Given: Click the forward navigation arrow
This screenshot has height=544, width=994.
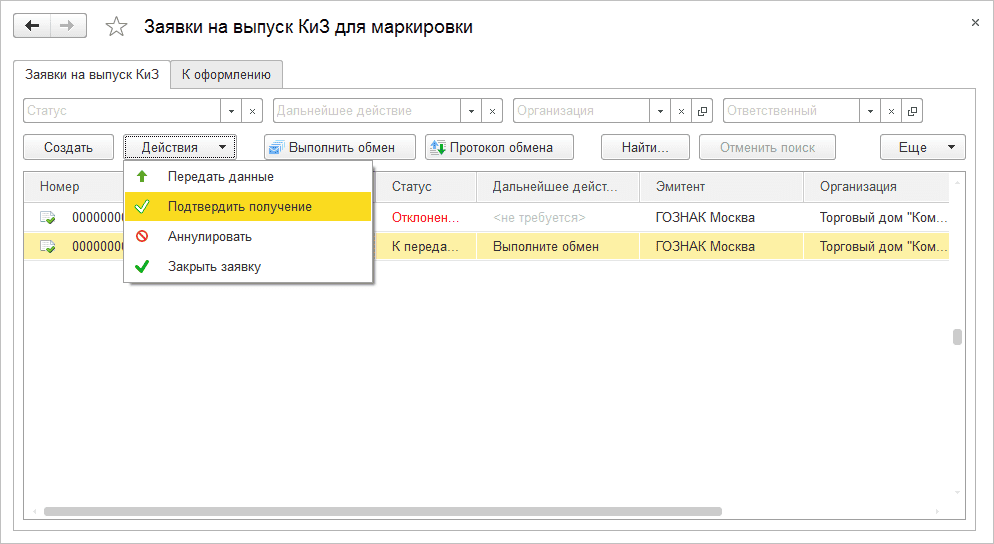Looking at the screenshot, I should (67, 26).
